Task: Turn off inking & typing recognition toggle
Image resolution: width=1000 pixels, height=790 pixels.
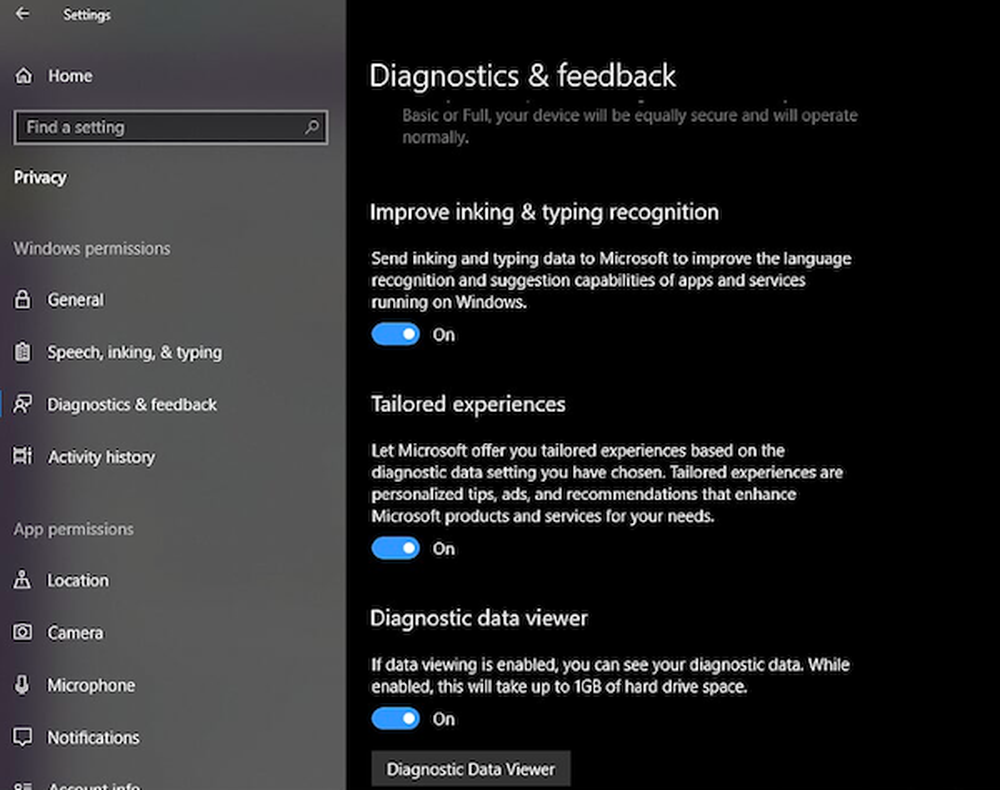Action: click(396, 335)
